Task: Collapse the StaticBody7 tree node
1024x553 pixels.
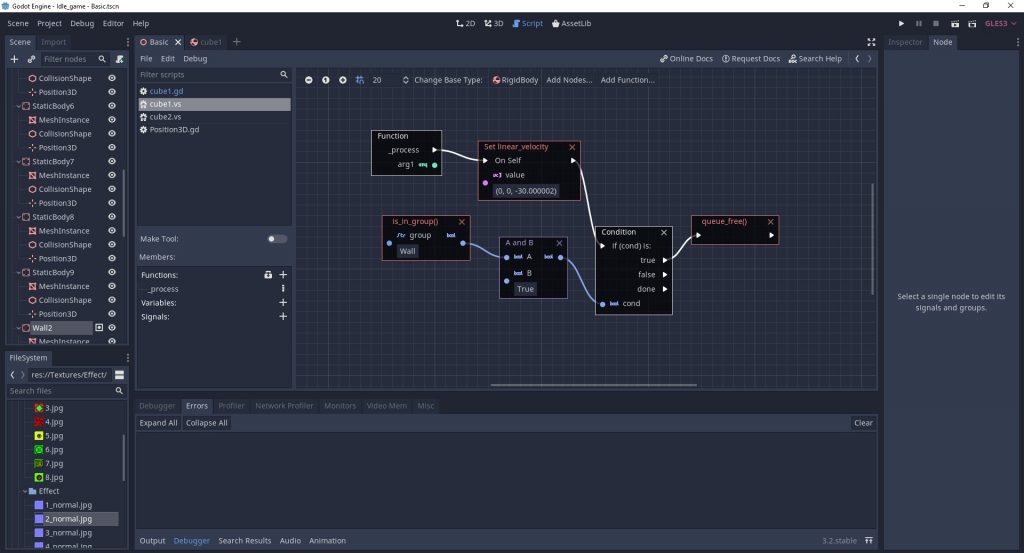Action: [16, 161]
